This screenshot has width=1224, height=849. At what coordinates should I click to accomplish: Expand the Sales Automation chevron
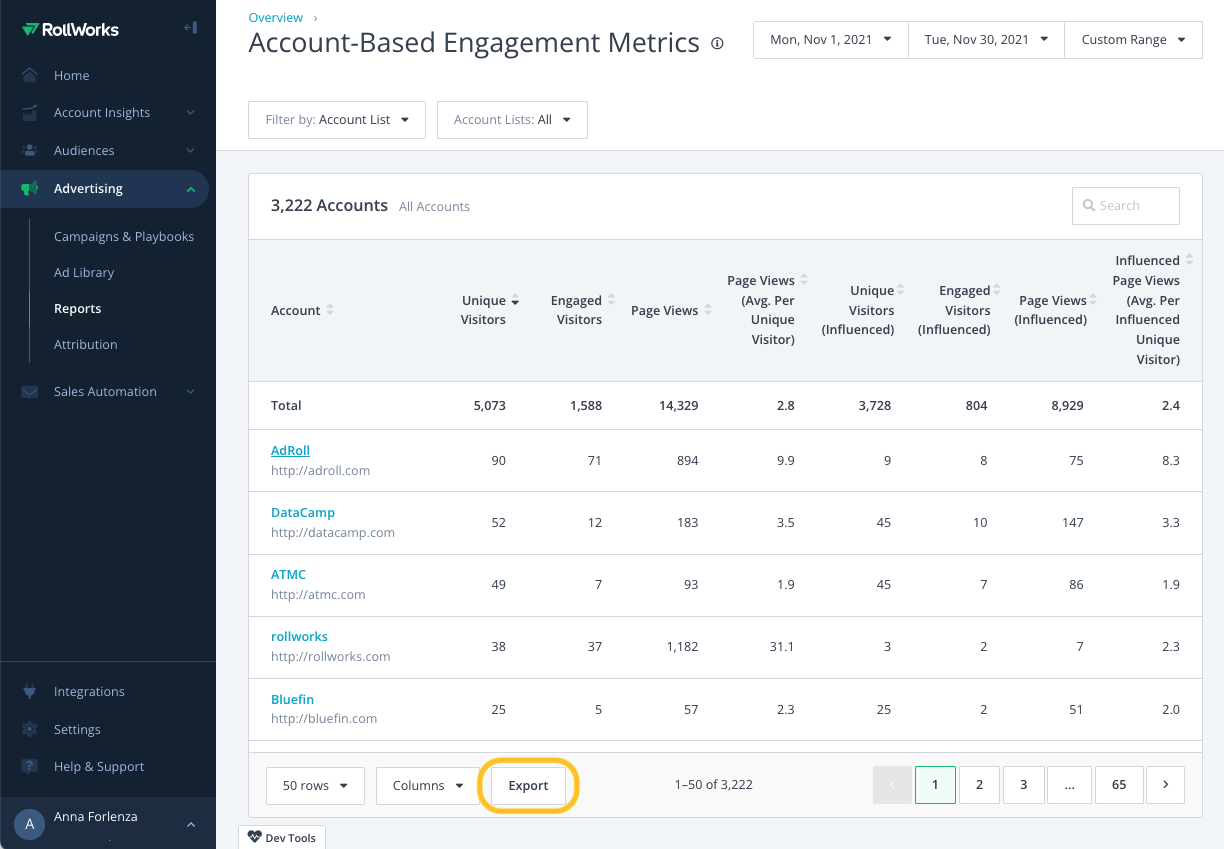pos(190,392)
